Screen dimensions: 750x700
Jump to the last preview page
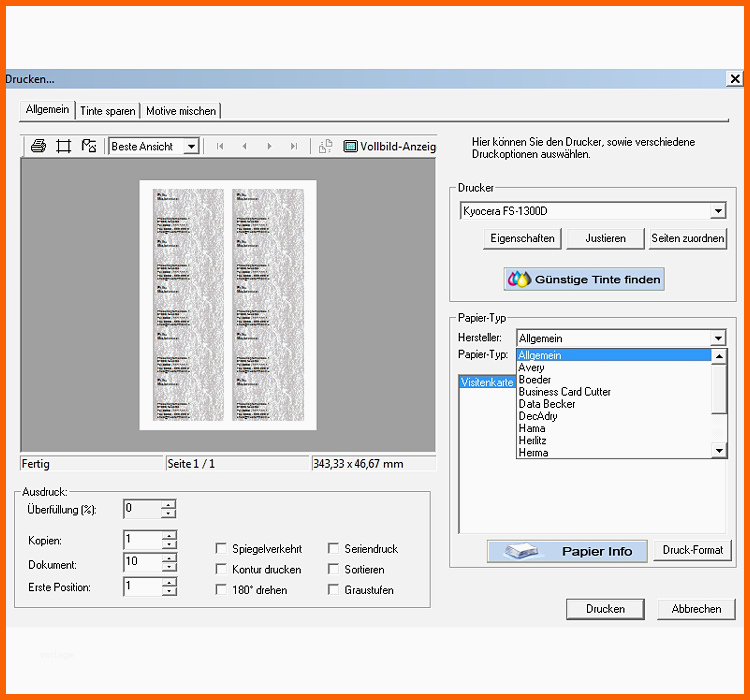click(294, 146)
